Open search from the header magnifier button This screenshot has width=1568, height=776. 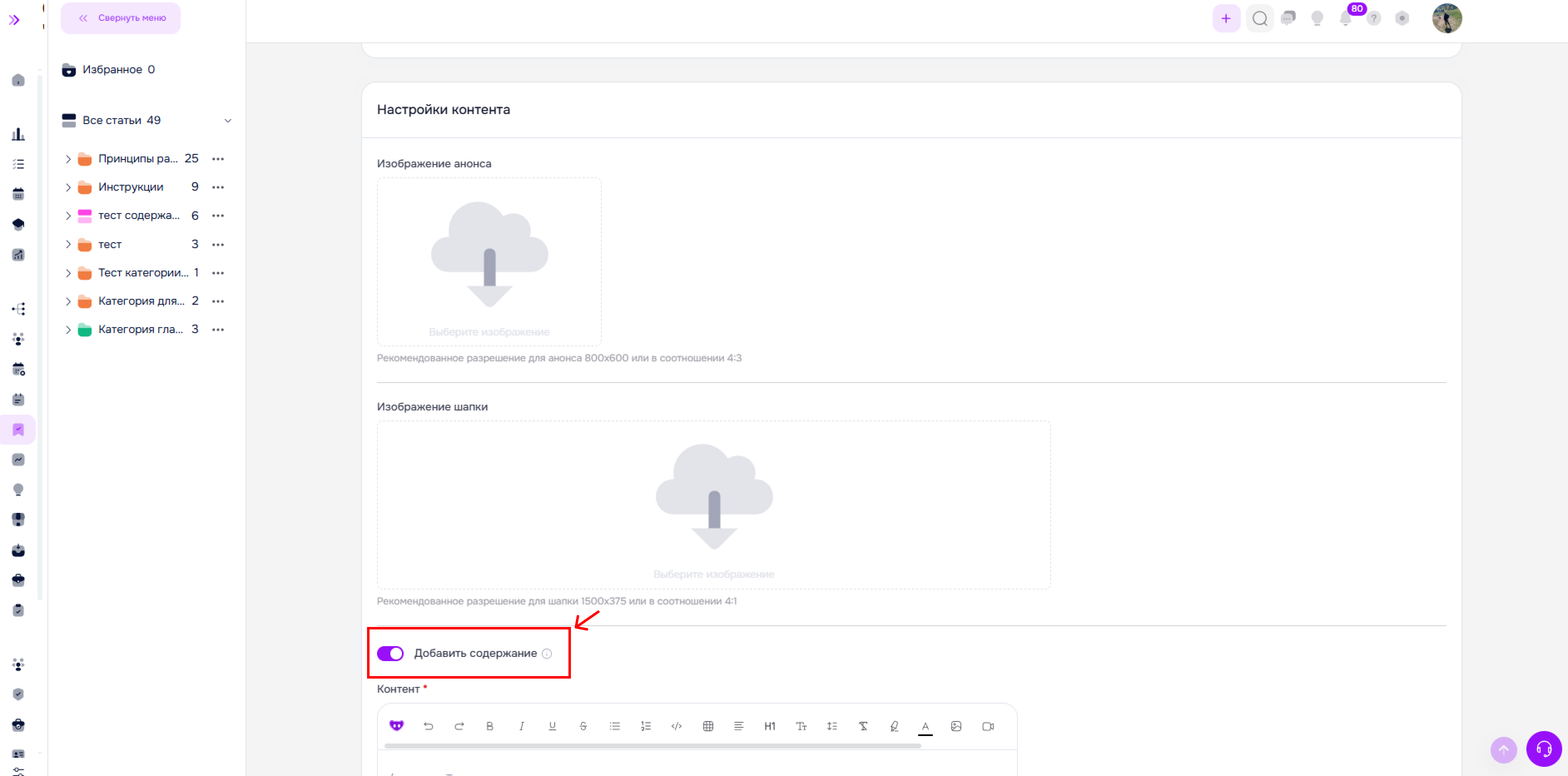click(x=1260, y=18)
